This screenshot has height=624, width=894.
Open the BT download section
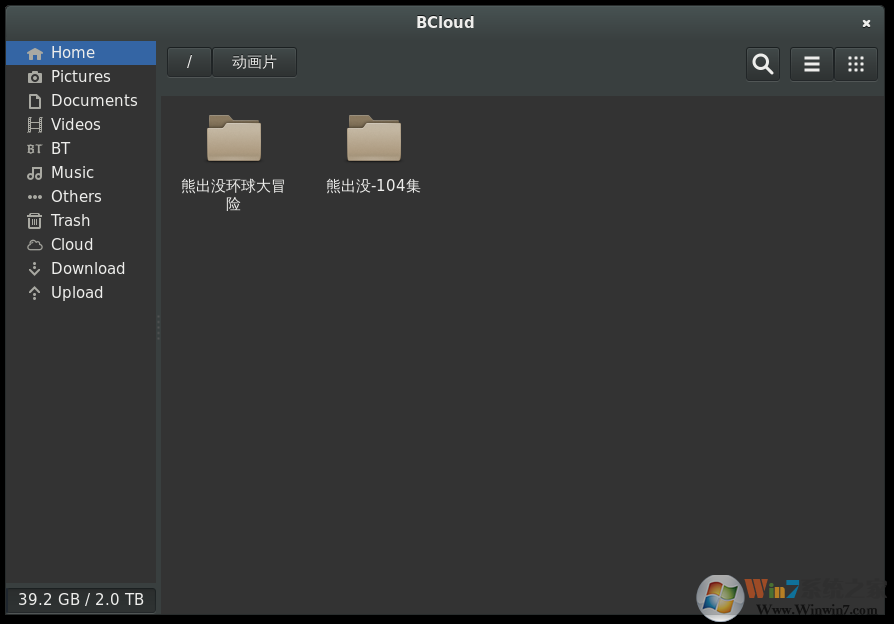(x=60, y=148)
